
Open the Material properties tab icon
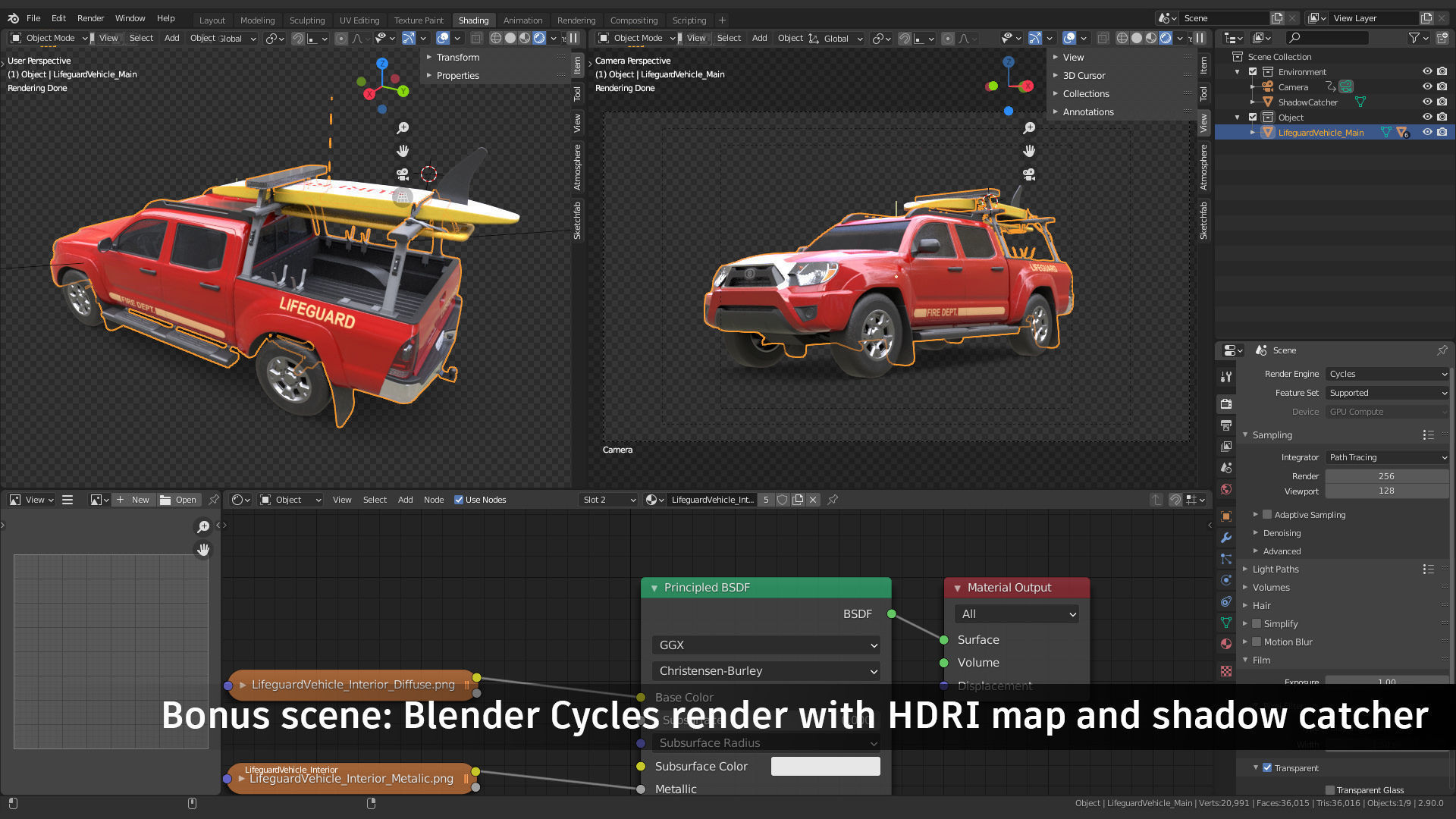click(x=1226, y=644)
